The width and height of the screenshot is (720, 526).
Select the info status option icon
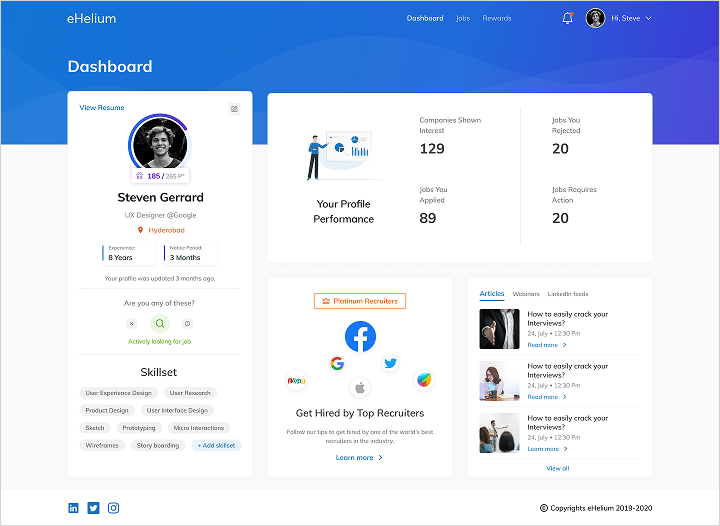click(x=187, y=324)
